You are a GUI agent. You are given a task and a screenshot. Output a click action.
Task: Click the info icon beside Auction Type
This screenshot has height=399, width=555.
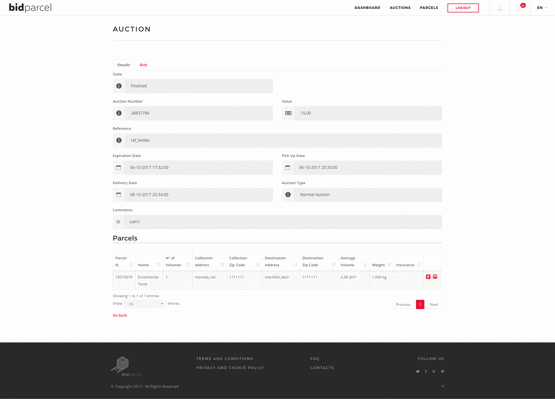[288, 195]
